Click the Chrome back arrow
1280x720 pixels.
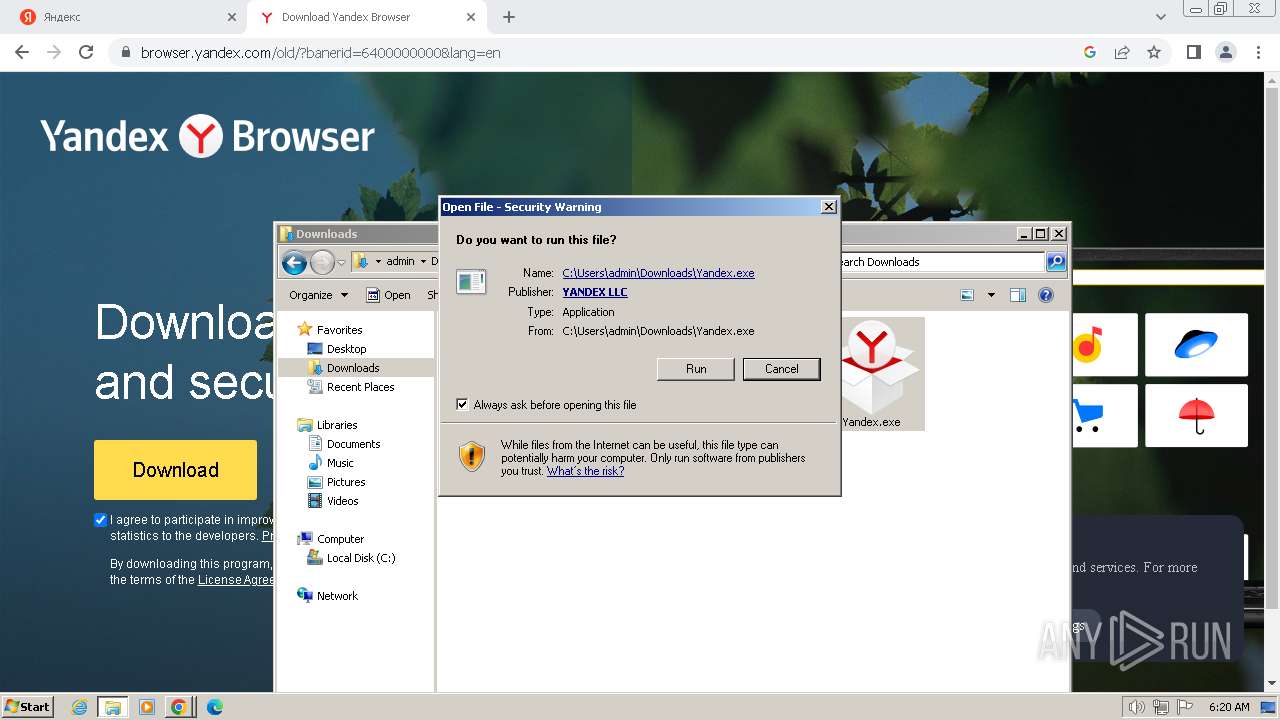22,52
